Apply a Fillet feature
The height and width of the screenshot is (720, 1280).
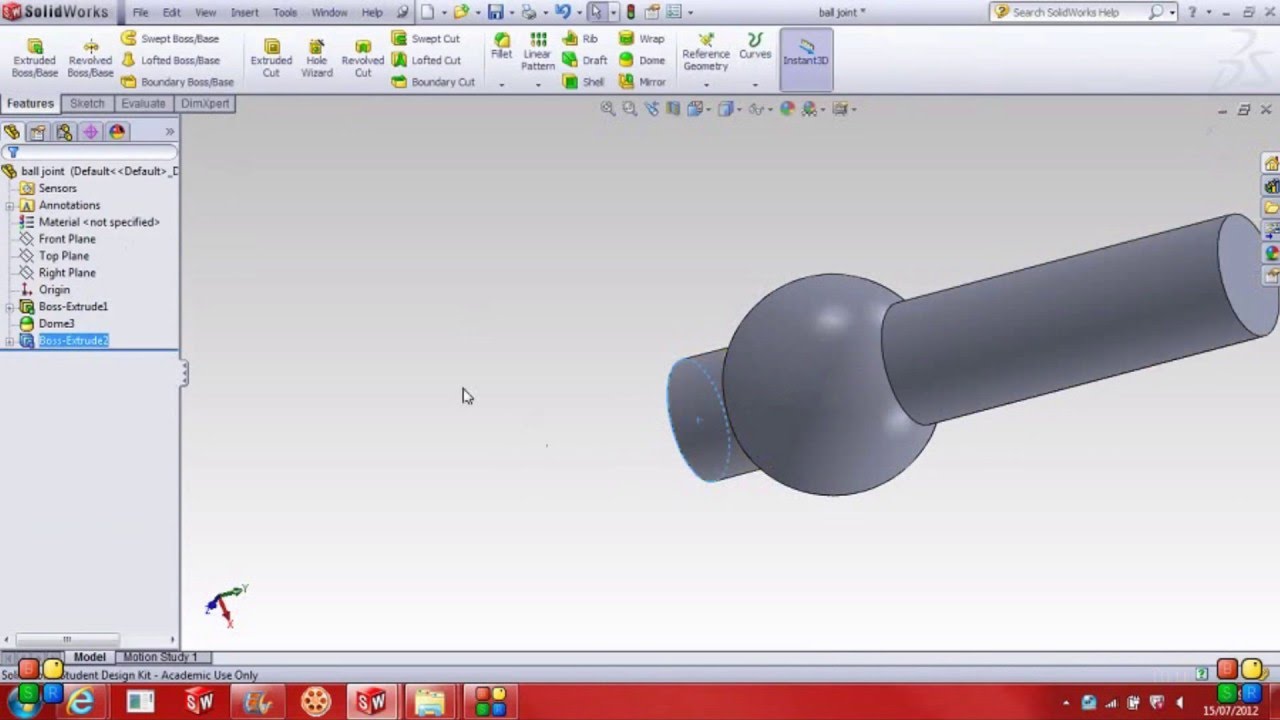coord(502,47)
